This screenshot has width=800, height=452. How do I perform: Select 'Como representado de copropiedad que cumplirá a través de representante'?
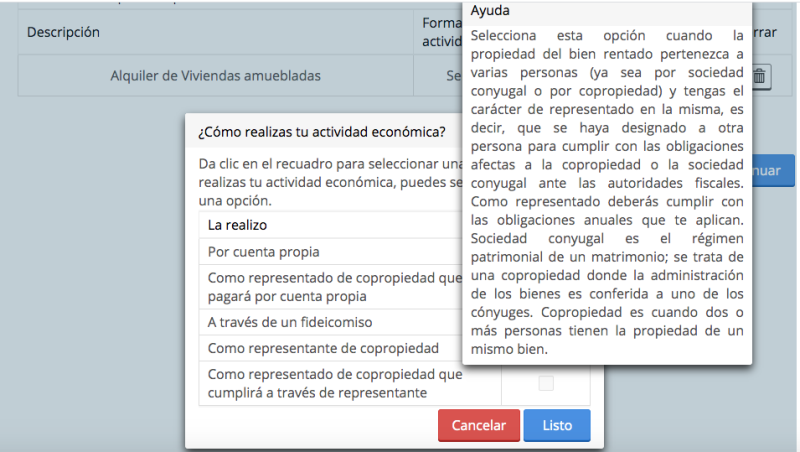point(335,383)
